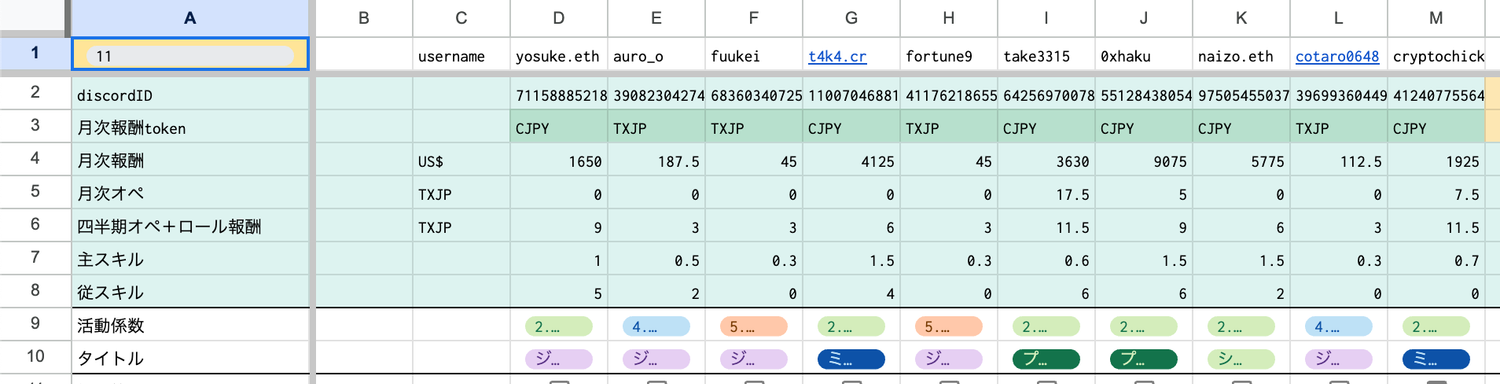Click the 活動係数 label cell
The height and width of the screenshot is (384, 1500).
coord(190,326)
